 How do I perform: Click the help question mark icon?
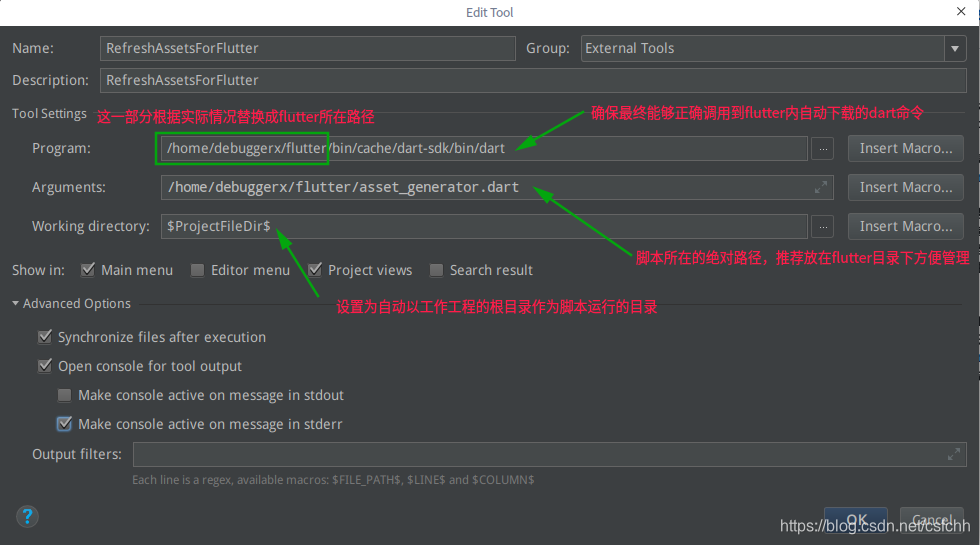pos(27,516)
